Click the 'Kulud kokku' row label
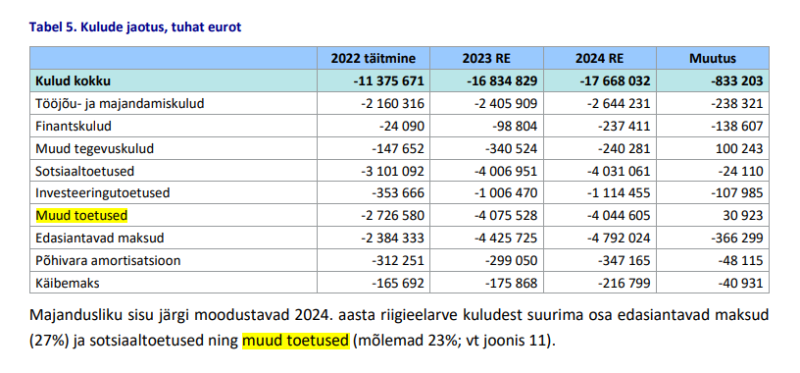This screenshot has height=373, width=800. pos(73,81)
